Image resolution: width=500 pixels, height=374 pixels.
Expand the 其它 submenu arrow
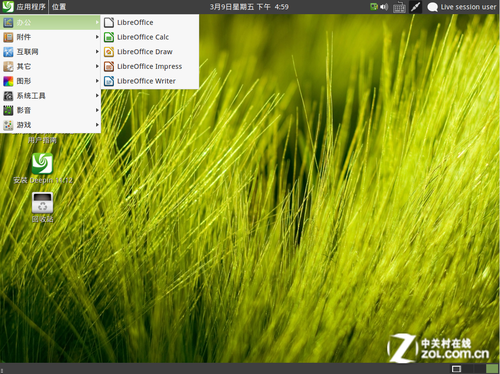pyautogui.click(x=97, y=66)
